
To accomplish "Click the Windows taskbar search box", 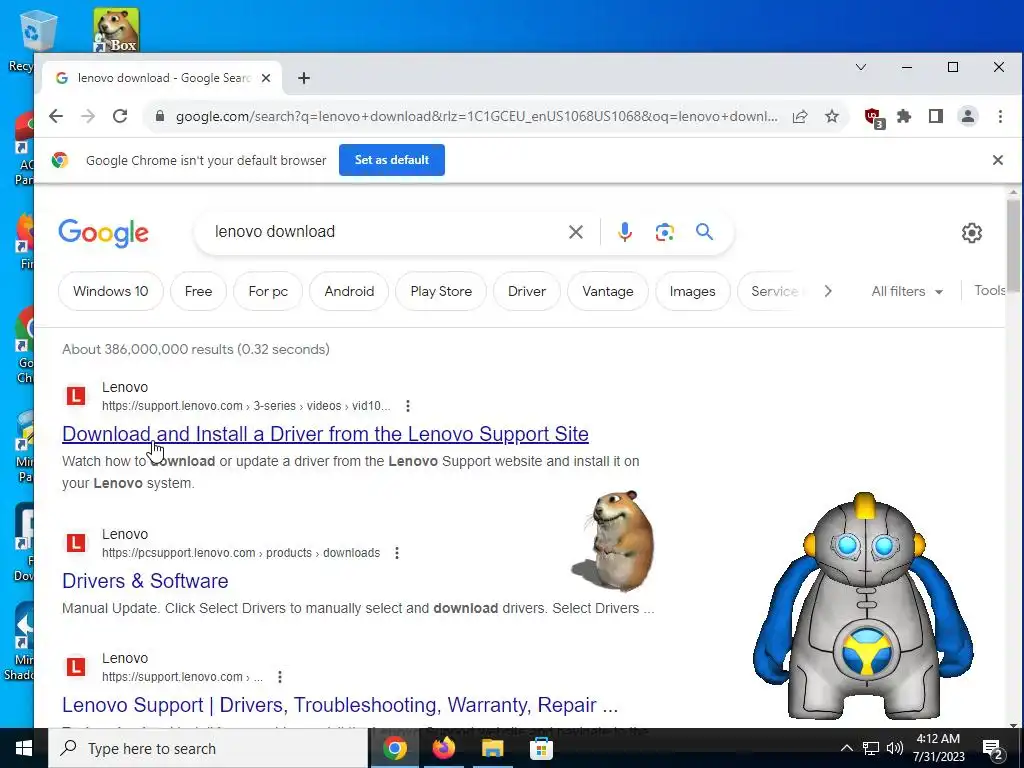I will (x=209, y=748).
